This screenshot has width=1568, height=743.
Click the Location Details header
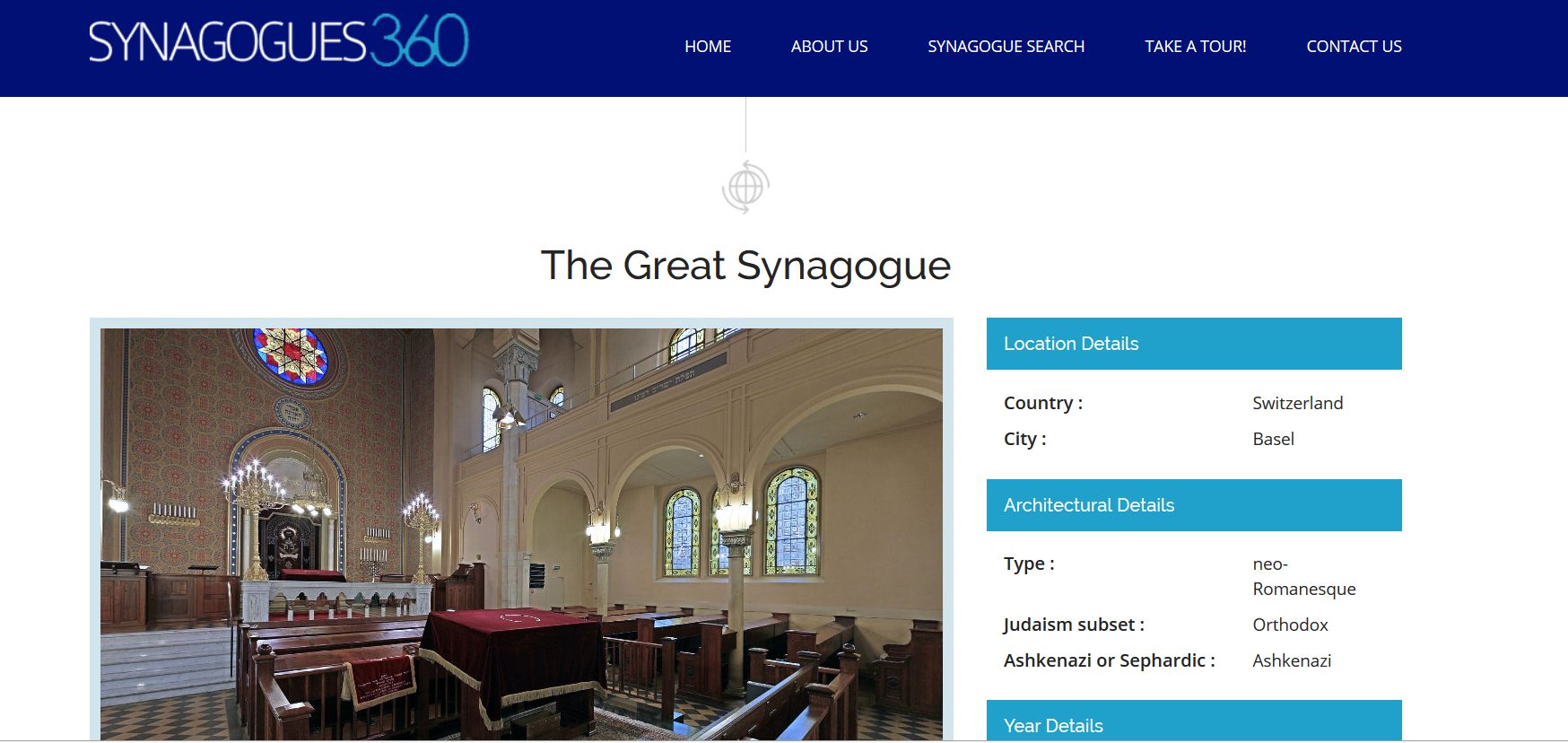point(1194,344)
